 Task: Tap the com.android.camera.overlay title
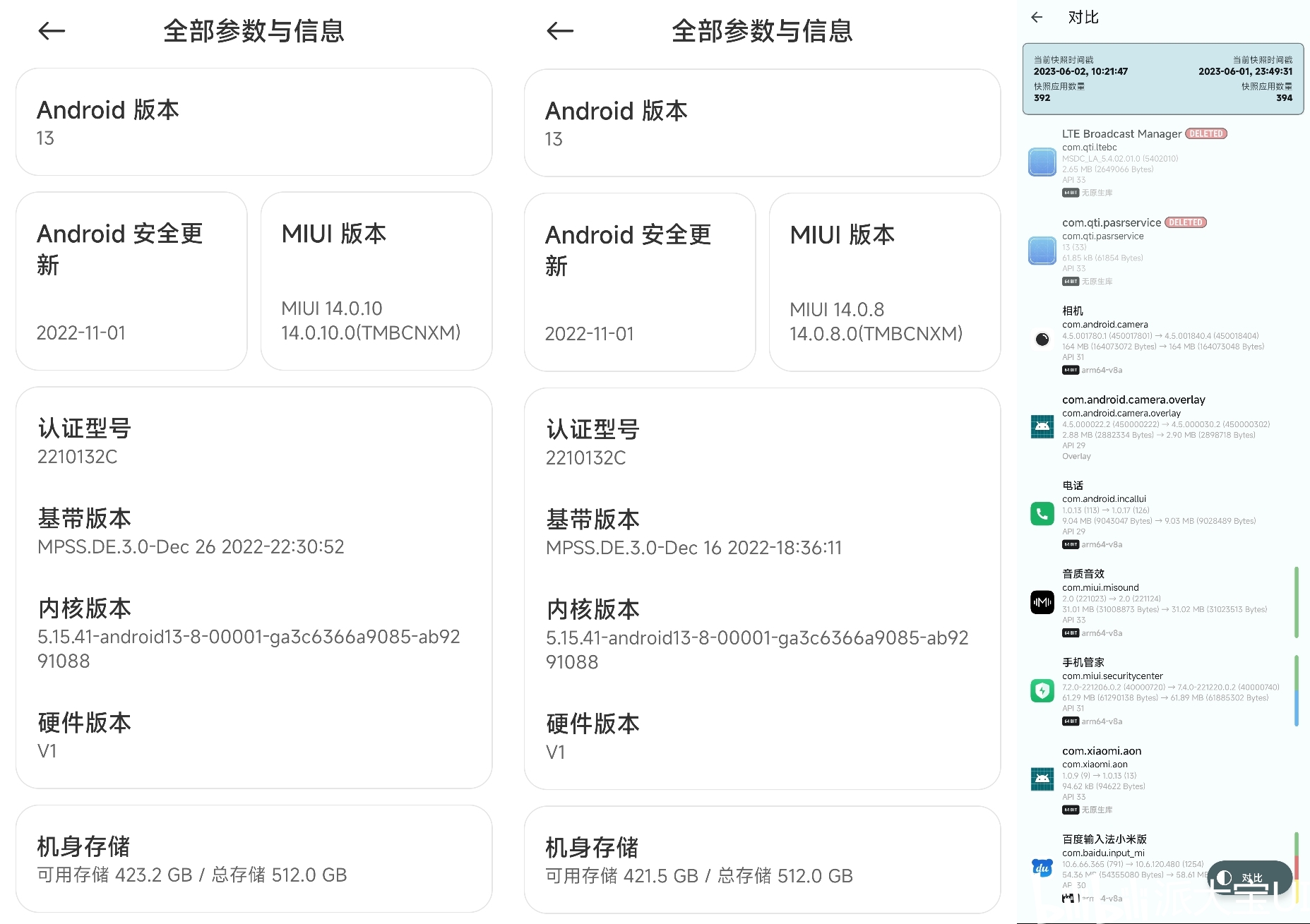pos(1133,400)
